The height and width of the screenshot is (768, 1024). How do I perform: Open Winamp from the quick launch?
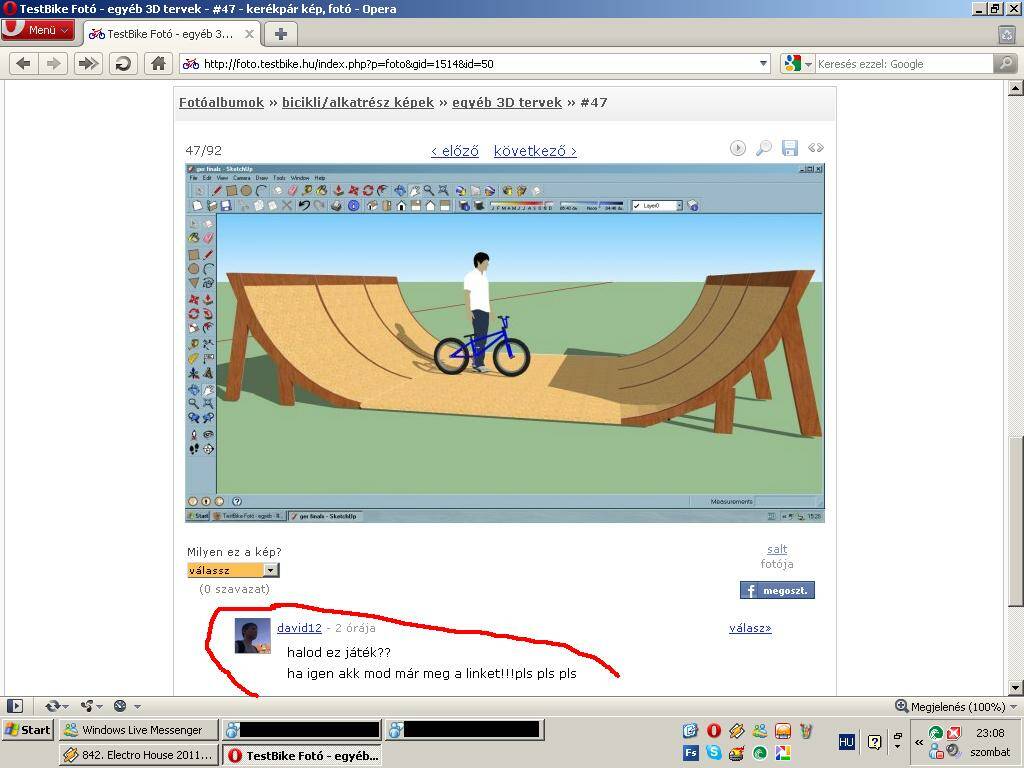tap(737, 730)
